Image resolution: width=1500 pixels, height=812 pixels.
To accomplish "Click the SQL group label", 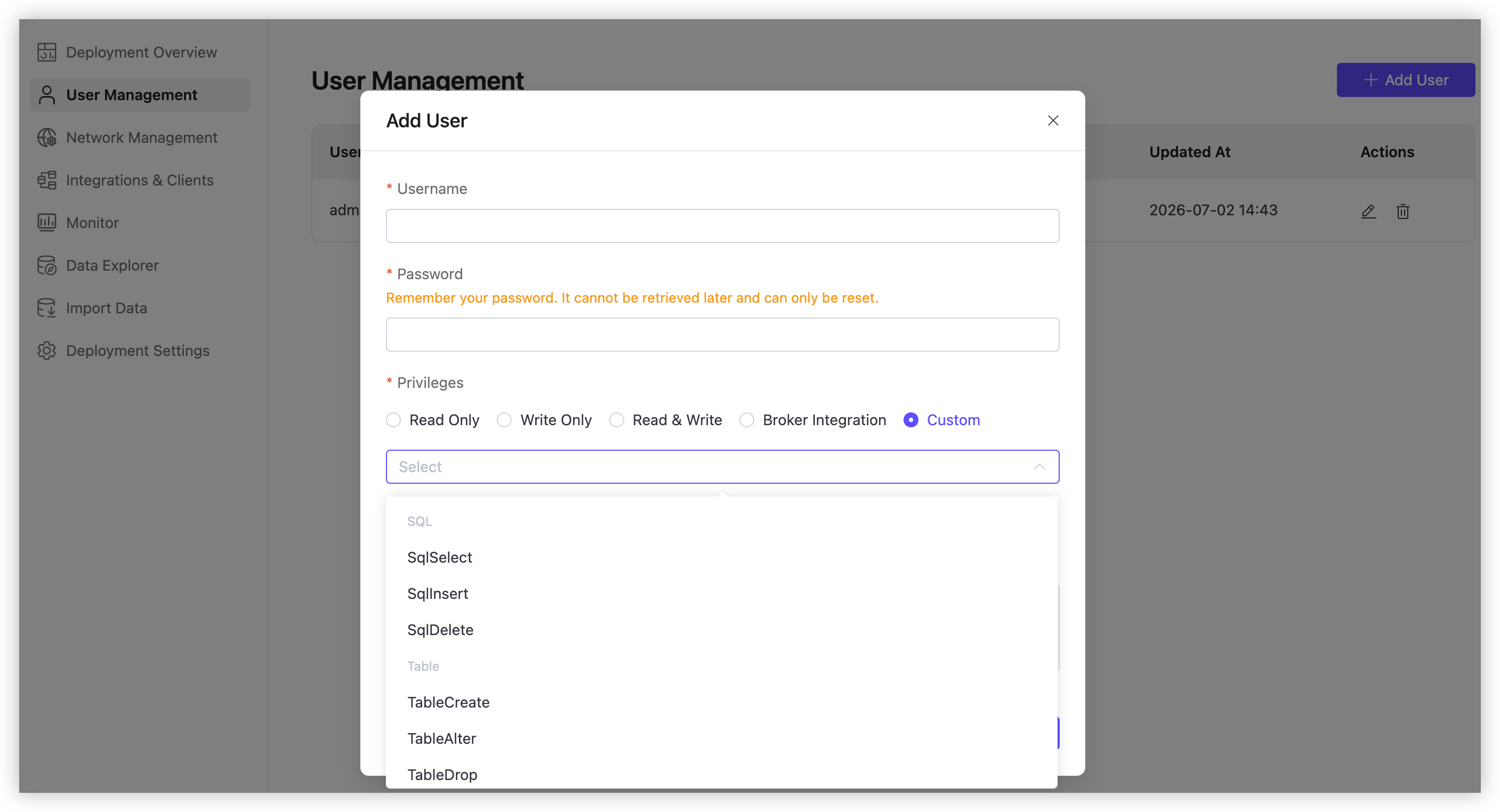I will (x=420, y=521).
